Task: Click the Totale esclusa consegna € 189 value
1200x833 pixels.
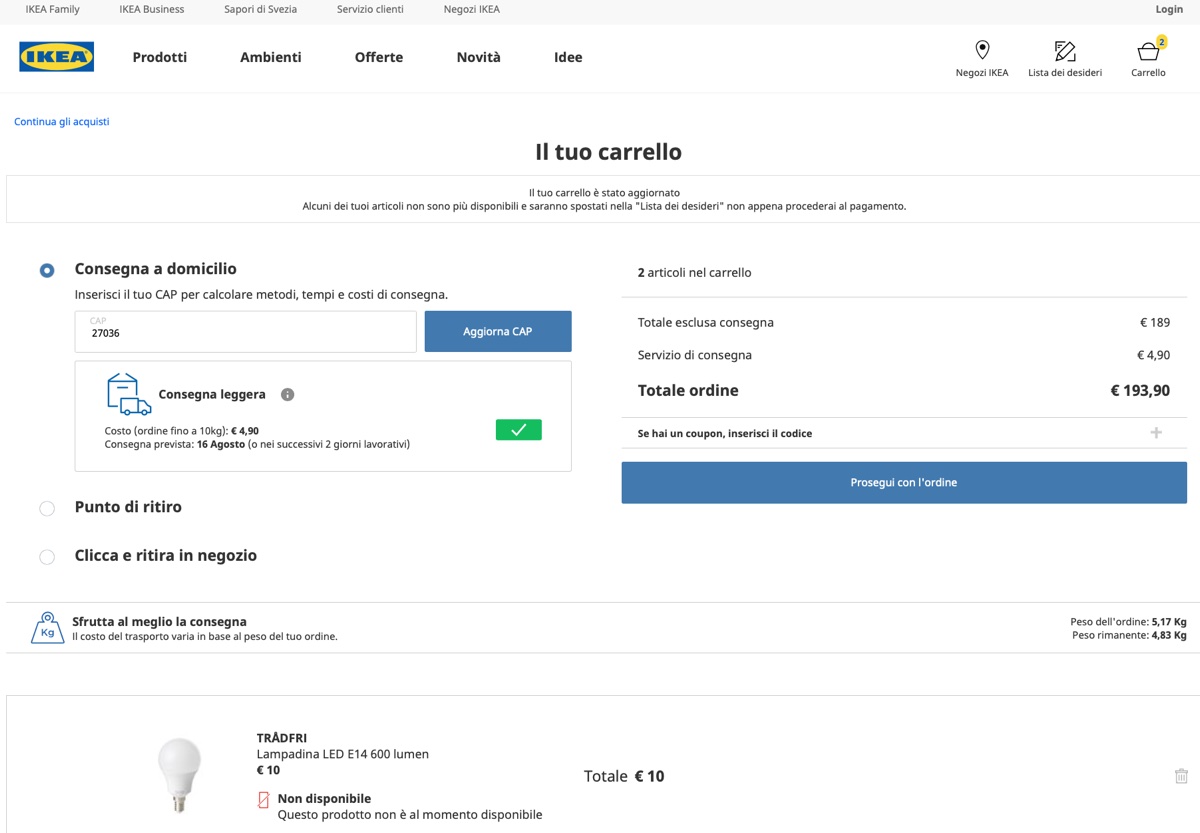Action: coord(1155,322)
